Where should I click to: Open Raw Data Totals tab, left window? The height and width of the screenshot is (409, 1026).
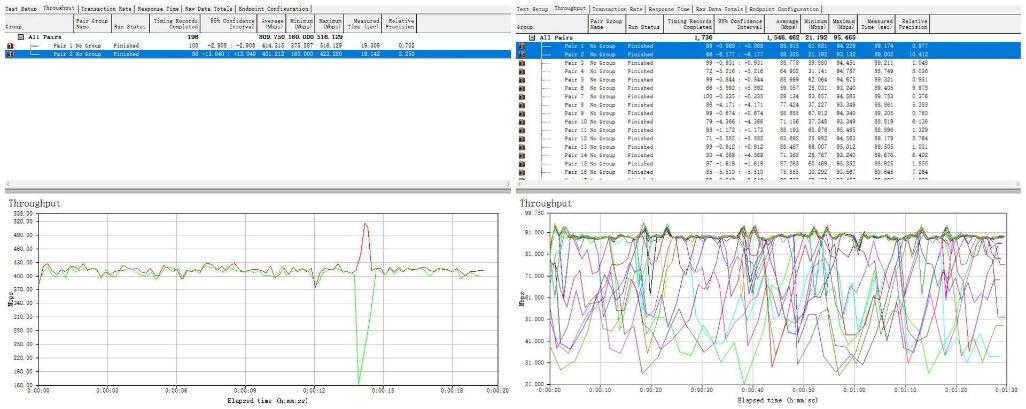pos(209,9)
